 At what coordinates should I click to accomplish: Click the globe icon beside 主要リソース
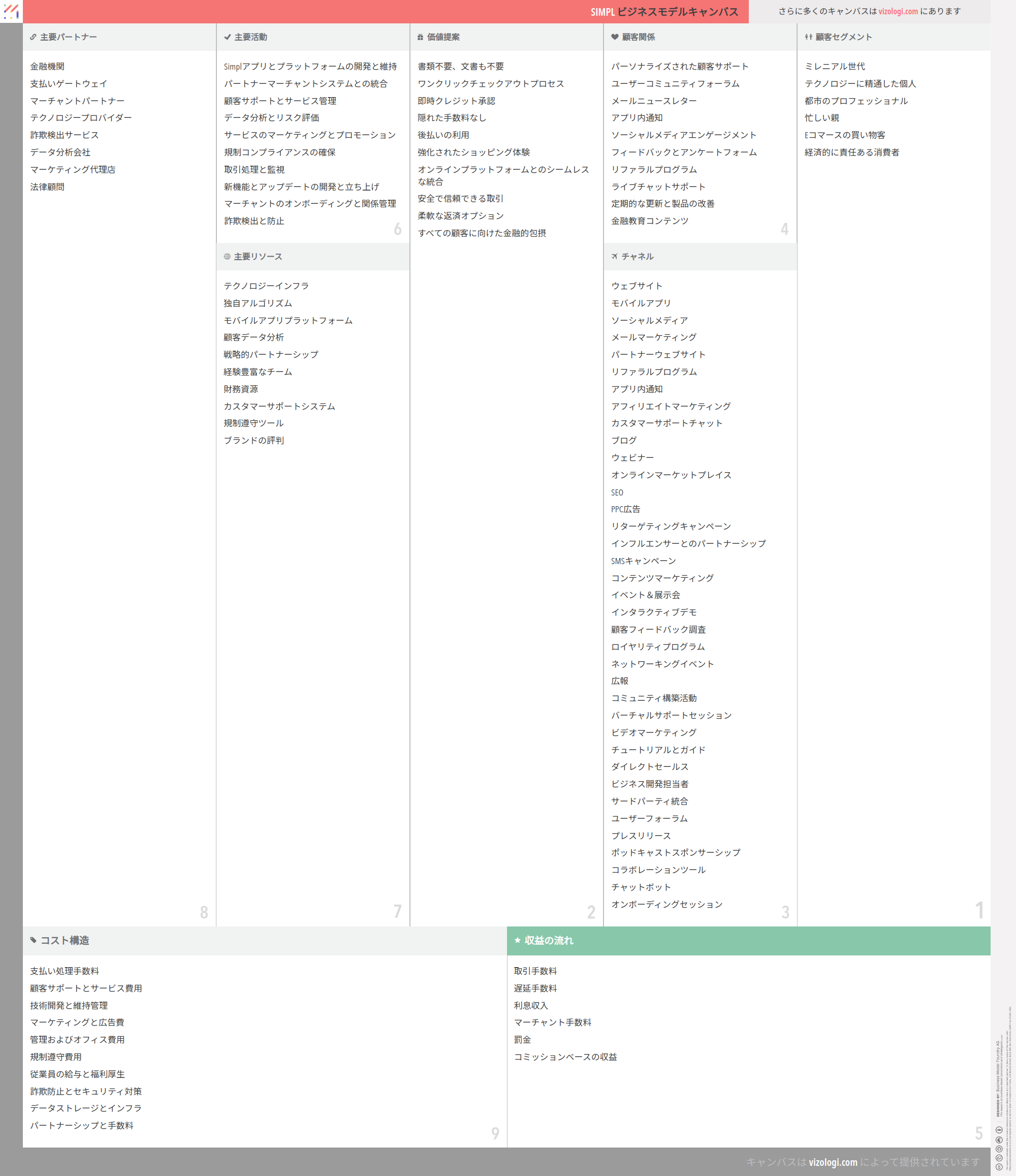tap(227, 257)
